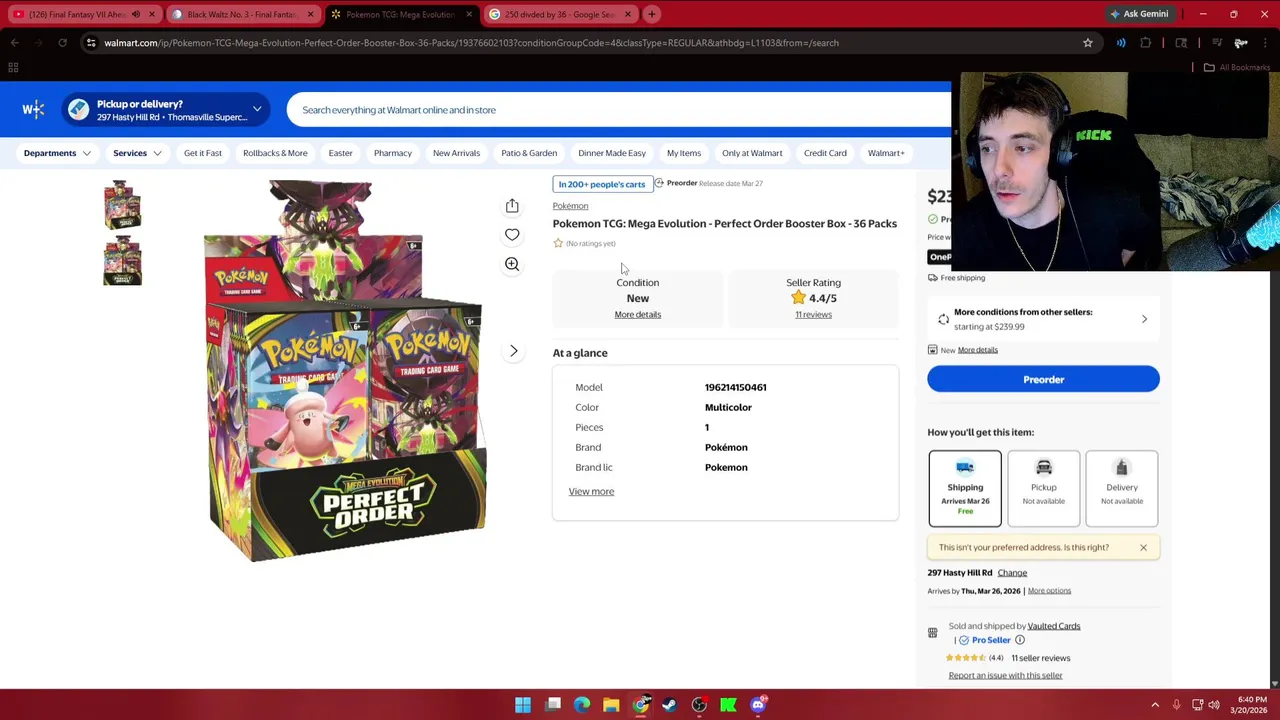The width and height of the screenshot is (1280, 720).
Task: Expand more conditions from other sellers
Action: [1043, 319]
